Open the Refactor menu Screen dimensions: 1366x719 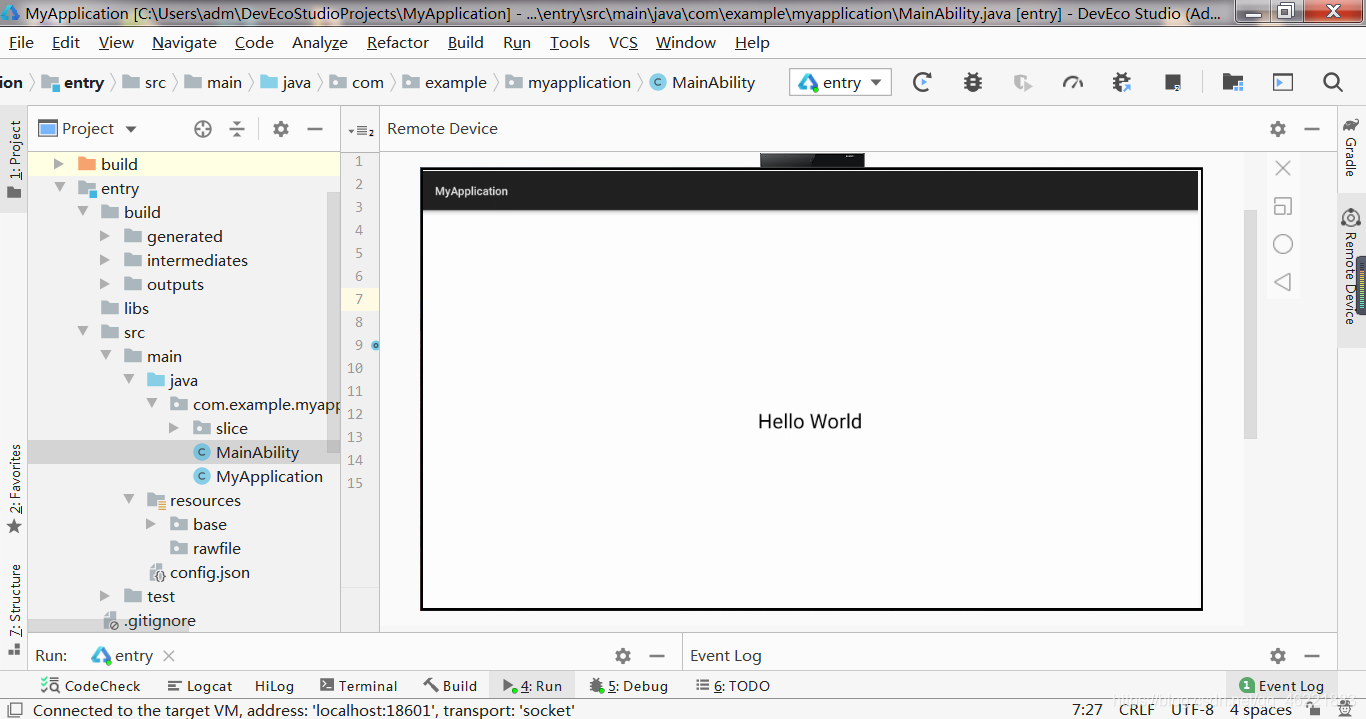pos(397,42)
